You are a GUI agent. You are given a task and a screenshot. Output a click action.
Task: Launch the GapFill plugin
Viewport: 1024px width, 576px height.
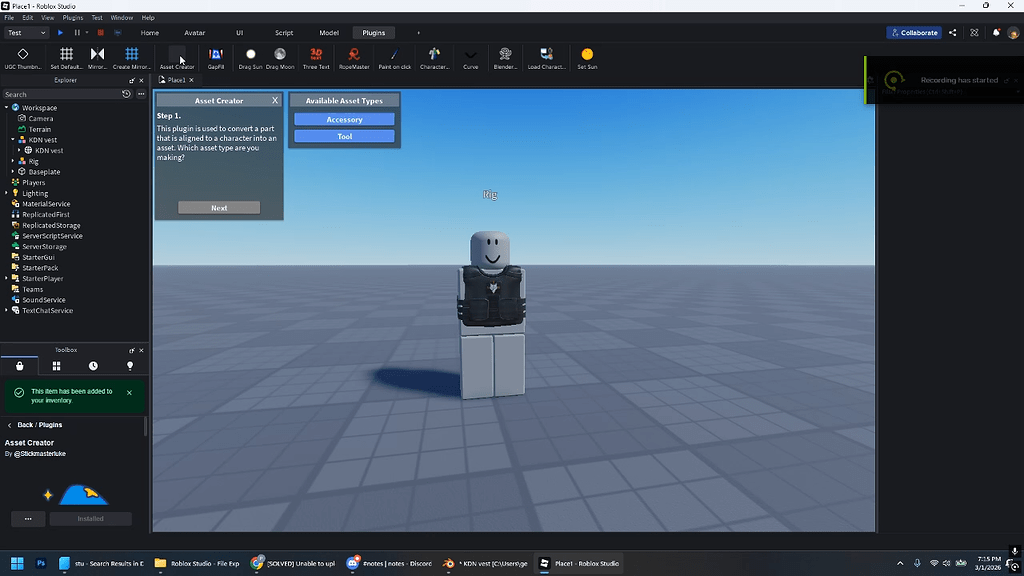pyautogui.click(x=216, y=57)
